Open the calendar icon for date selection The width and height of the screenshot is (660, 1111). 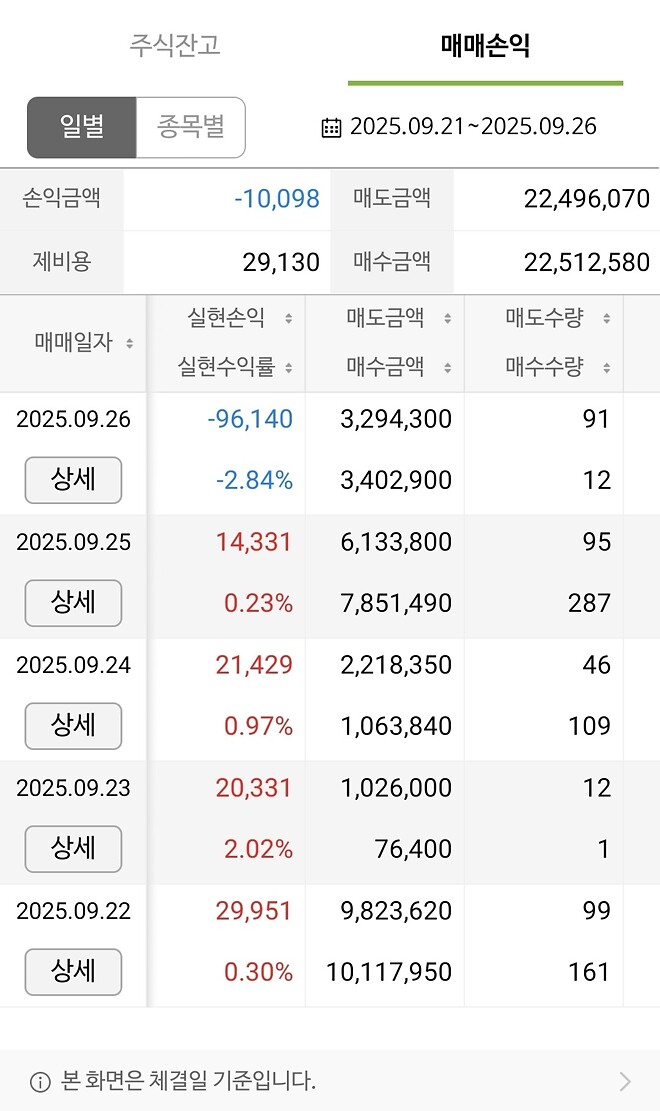point(330,126)
